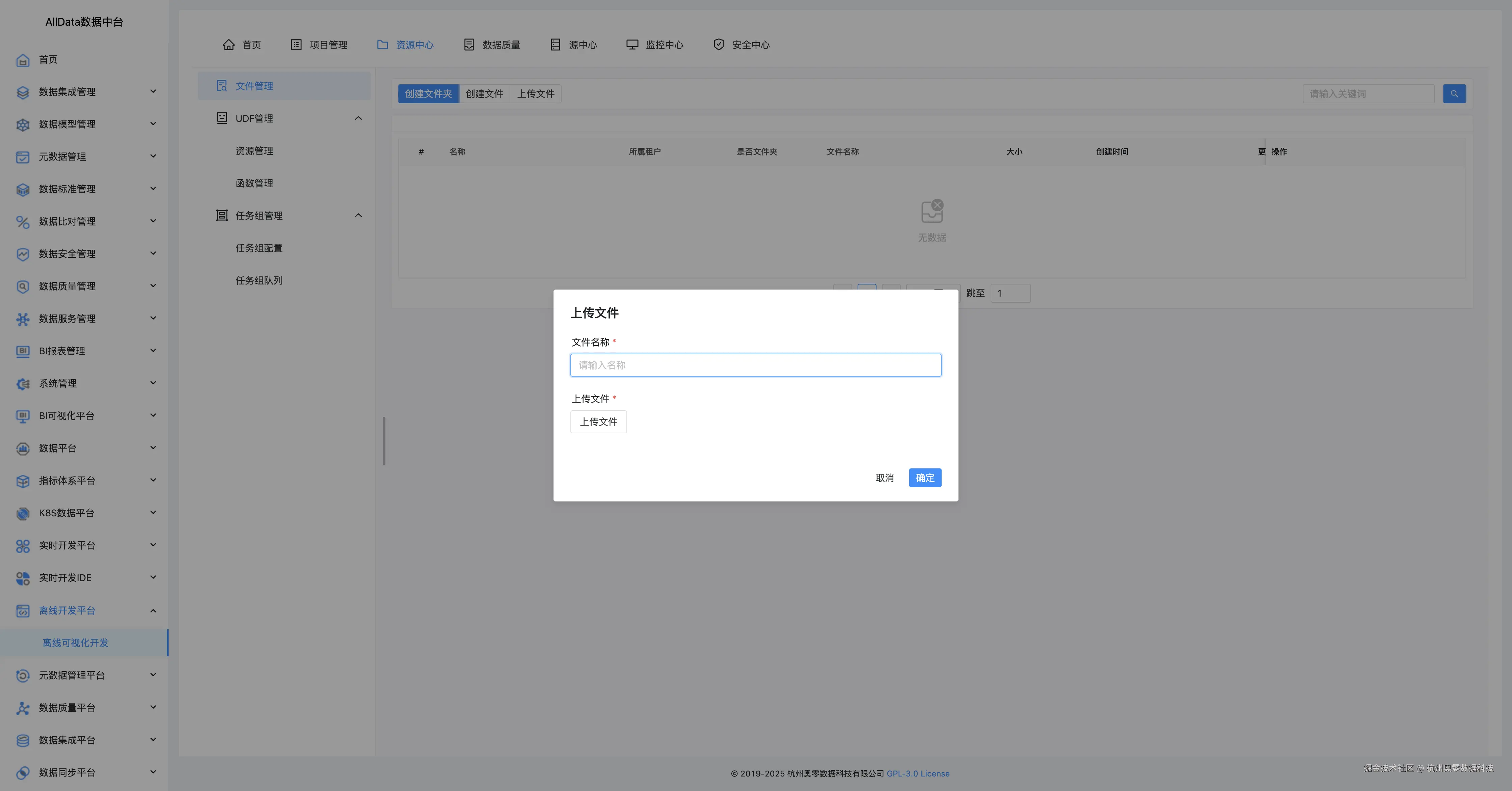Click 取消 to dismiss upload dialog
The image size is (1512, 791).
click(x=884, y=478)
